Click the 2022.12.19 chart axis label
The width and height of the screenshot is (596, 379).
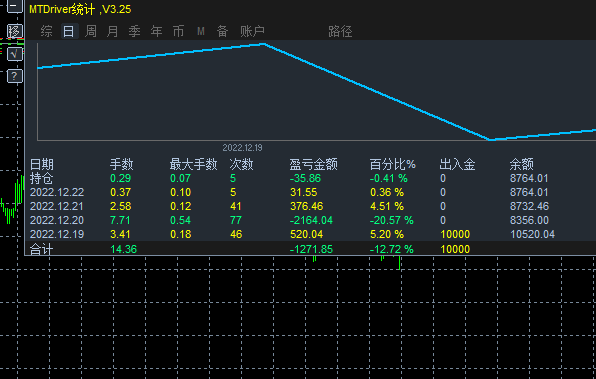(x=243, y=148)
